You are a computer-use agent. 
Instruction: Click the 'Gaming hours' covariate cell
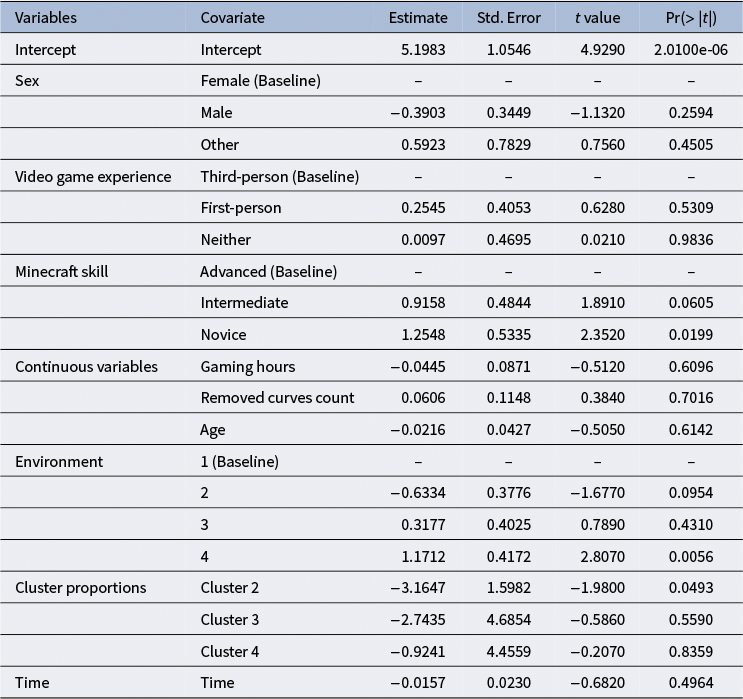point(247,367)
